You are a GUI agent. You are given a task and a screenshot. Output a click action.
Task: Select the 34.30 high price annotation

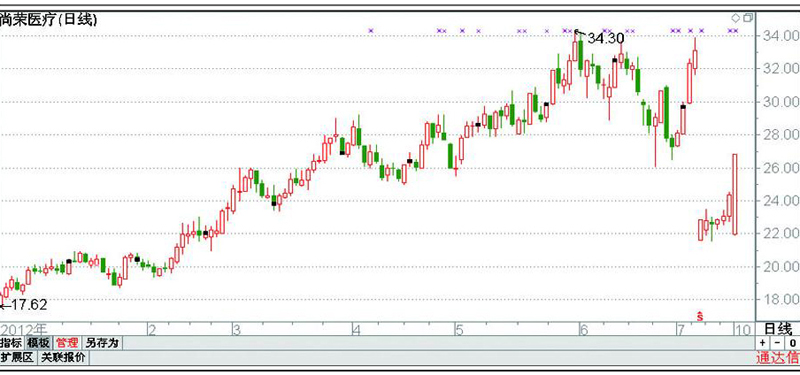coord(606,38)
